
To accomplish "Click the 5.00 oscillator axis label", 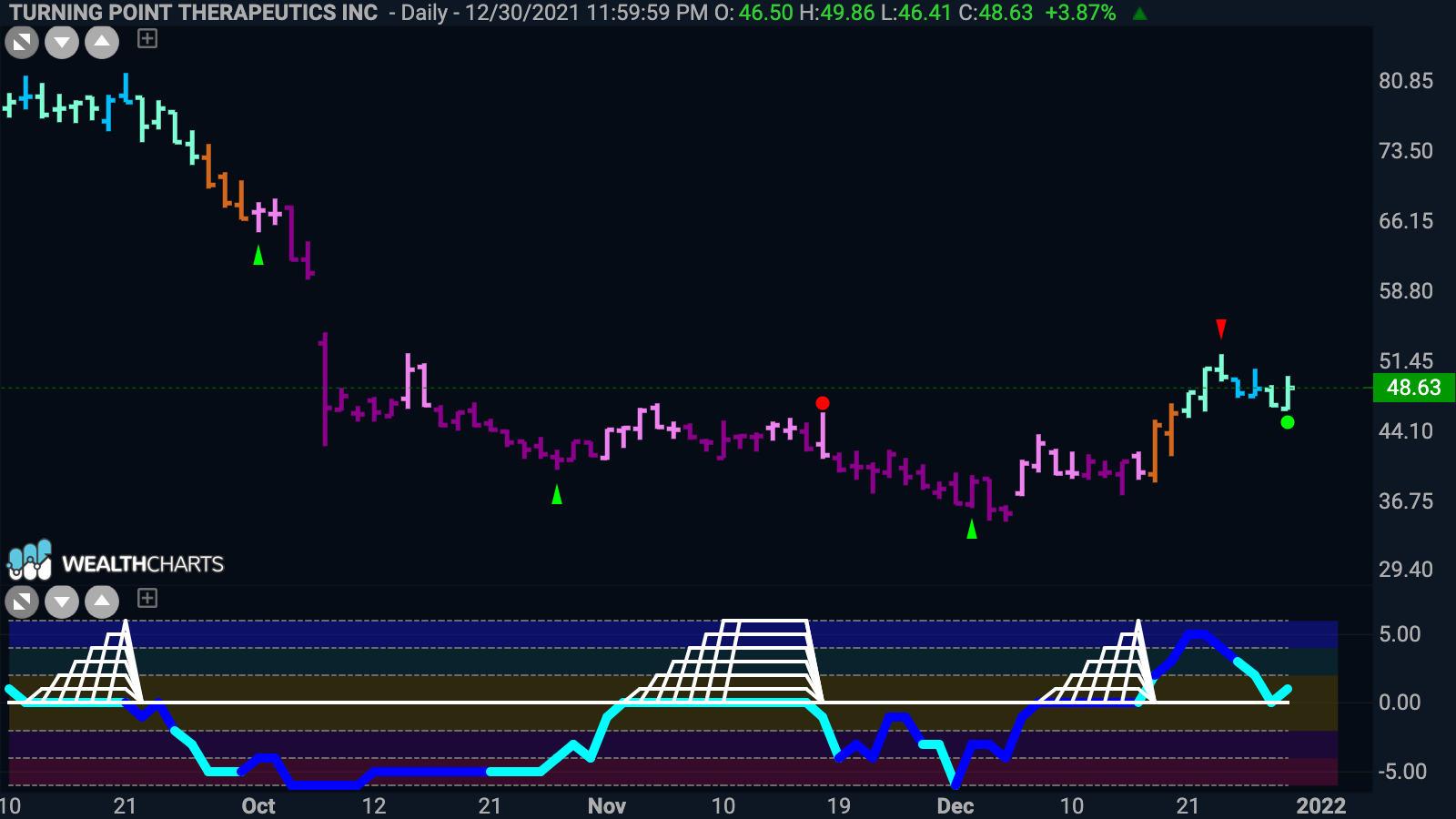I will 1400,634.
